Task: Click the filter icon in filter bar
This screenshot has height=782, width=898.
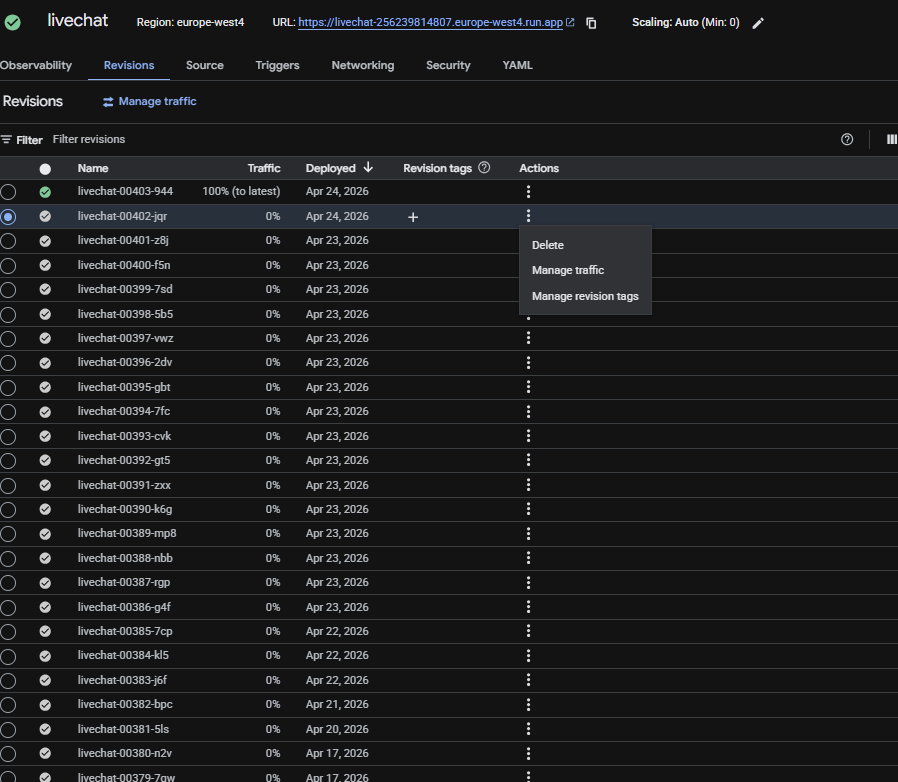Action: point(6,139)
